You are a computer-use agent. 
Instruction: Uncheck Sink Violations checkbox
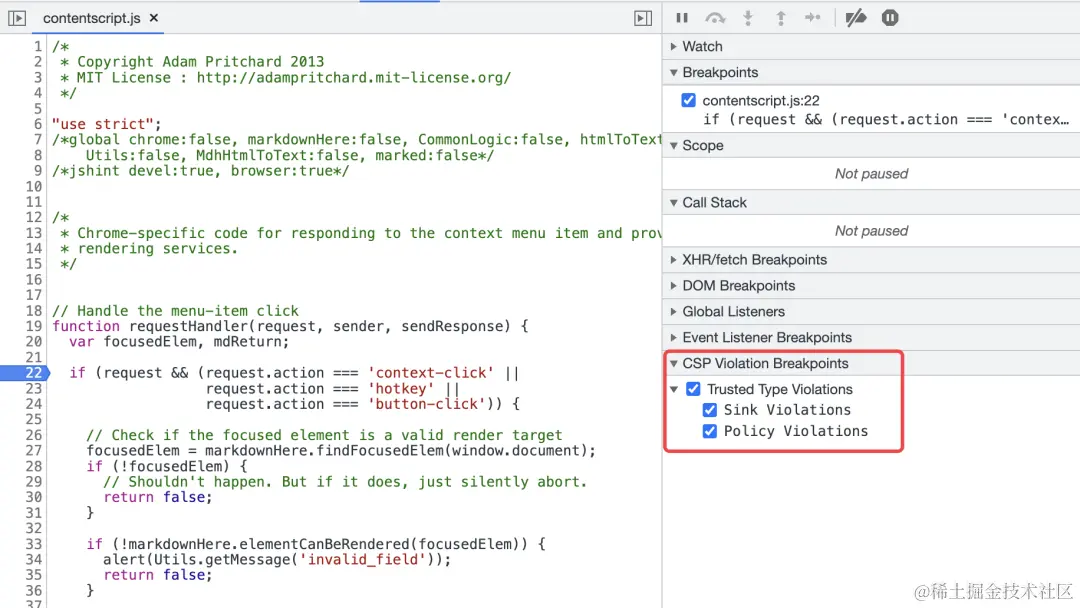(709, 410)
